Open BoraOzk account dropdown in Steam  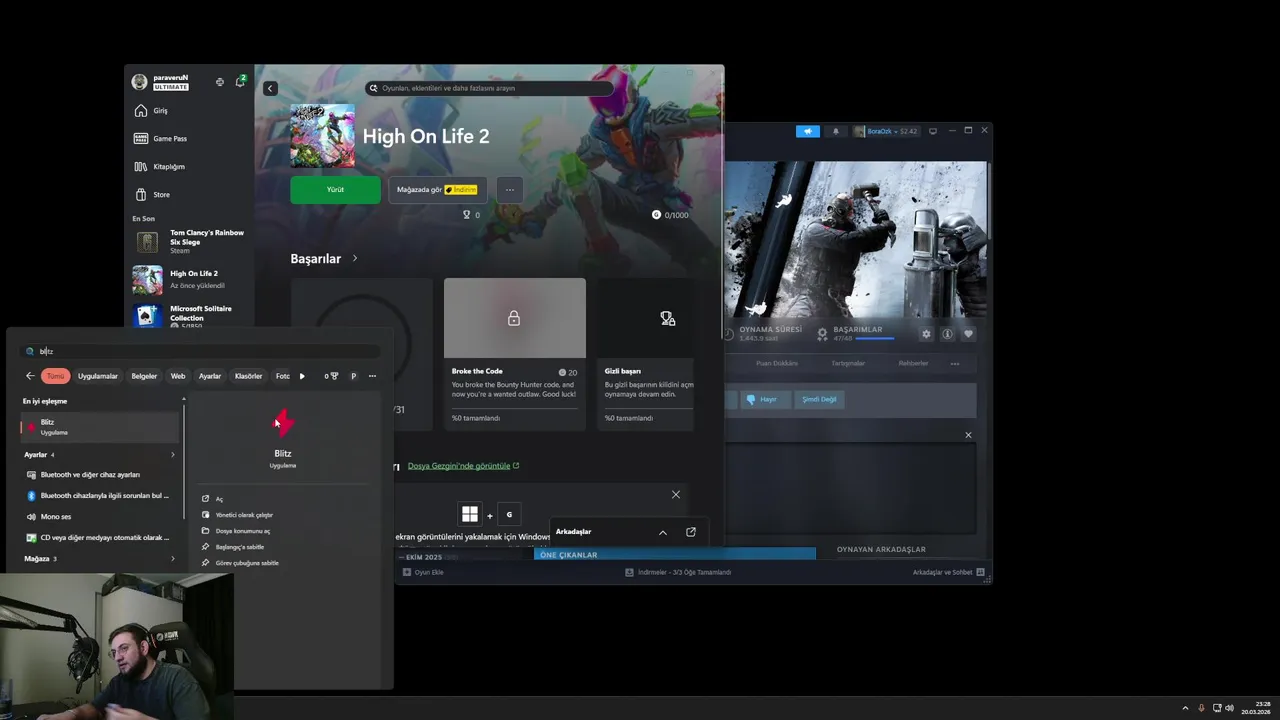tap(885, 131)
